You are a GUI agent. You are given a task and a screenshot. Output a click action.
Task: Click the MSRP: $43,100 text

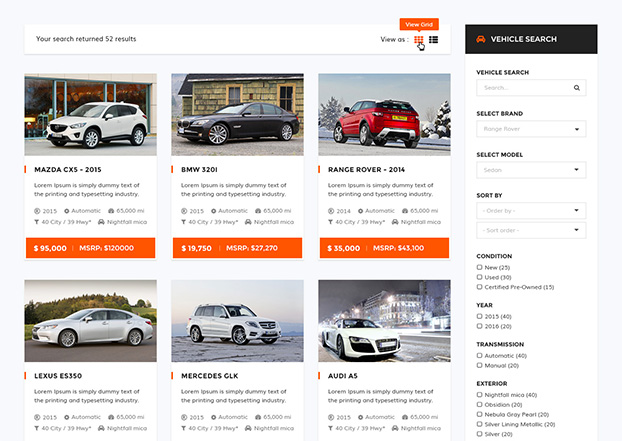click(398, 248)
